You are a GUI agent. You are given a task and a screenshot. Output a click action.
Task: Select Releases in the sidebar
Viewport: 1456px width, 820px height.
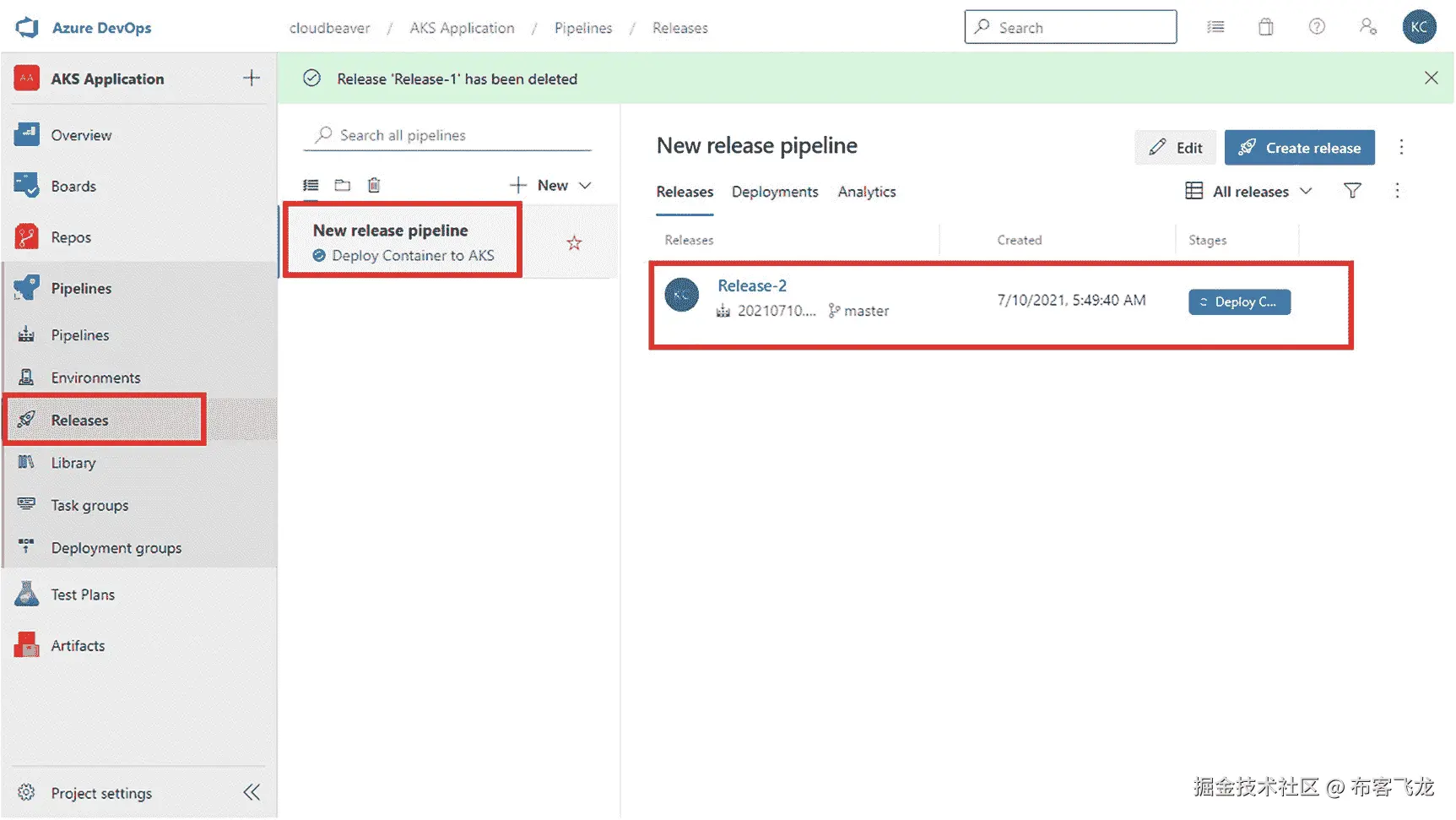coord(139,420)
